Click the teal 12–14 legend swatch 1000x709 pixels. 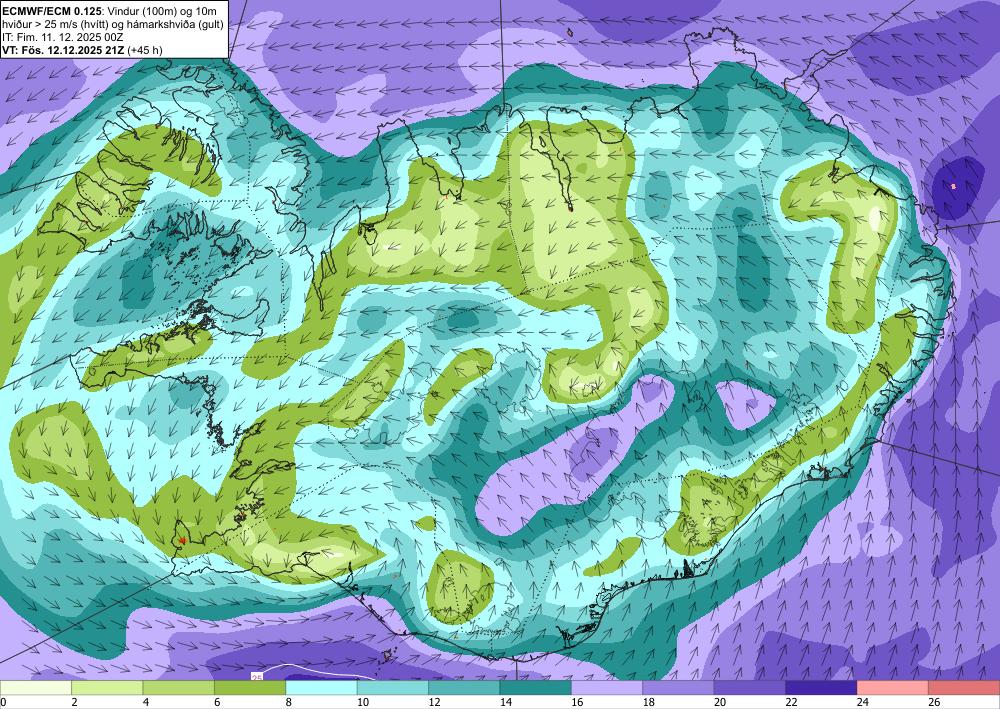click(464, 688)
